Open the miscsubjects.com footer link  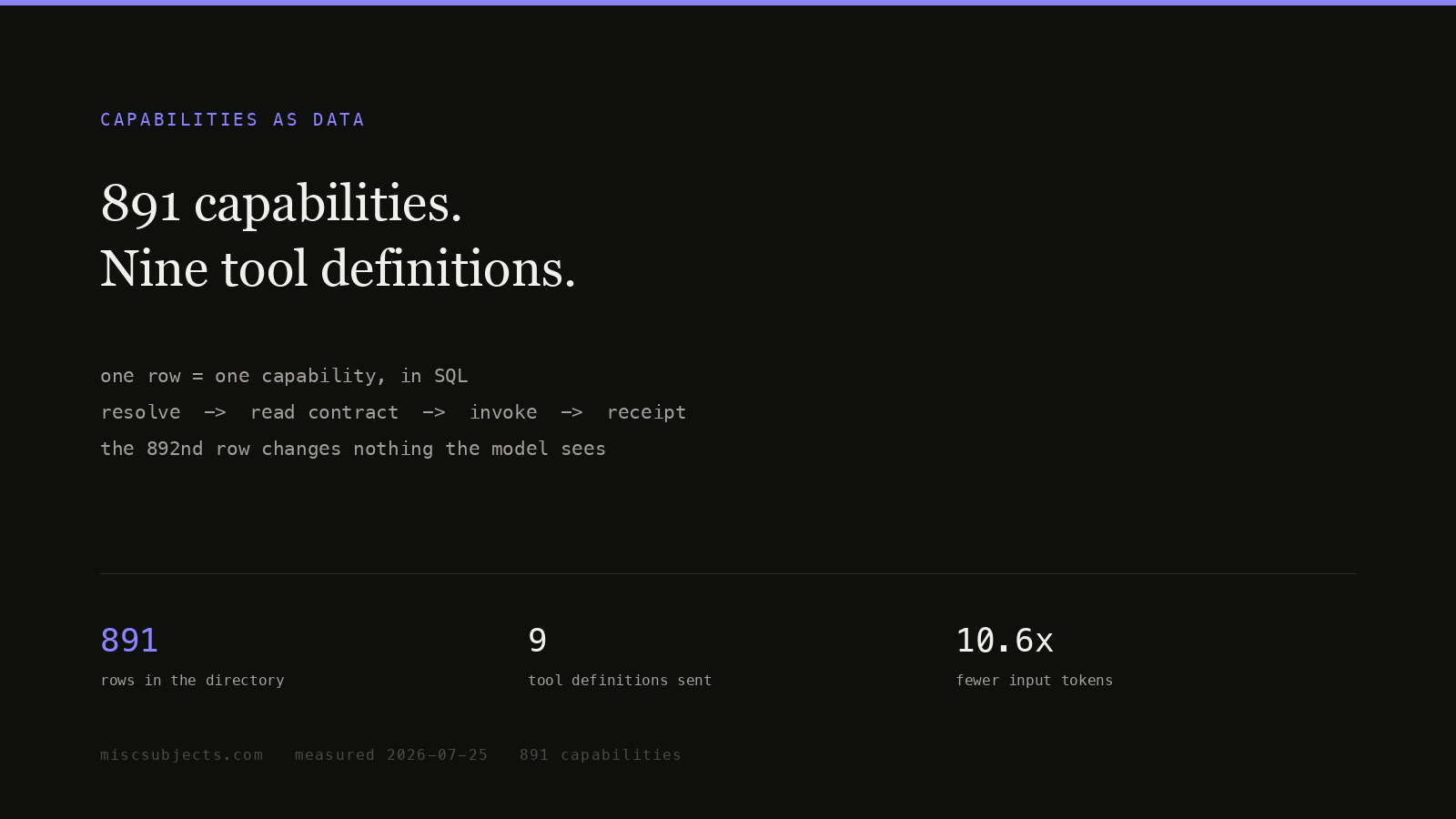pos(182,755)
